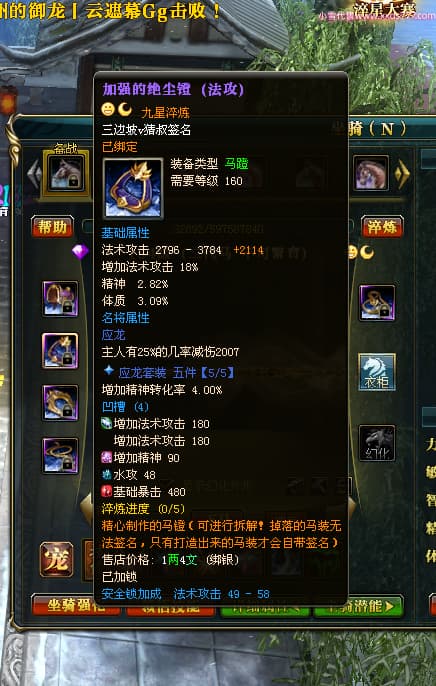
Task: Click the red 领悟技能 tab
Action: click(171, 607)
